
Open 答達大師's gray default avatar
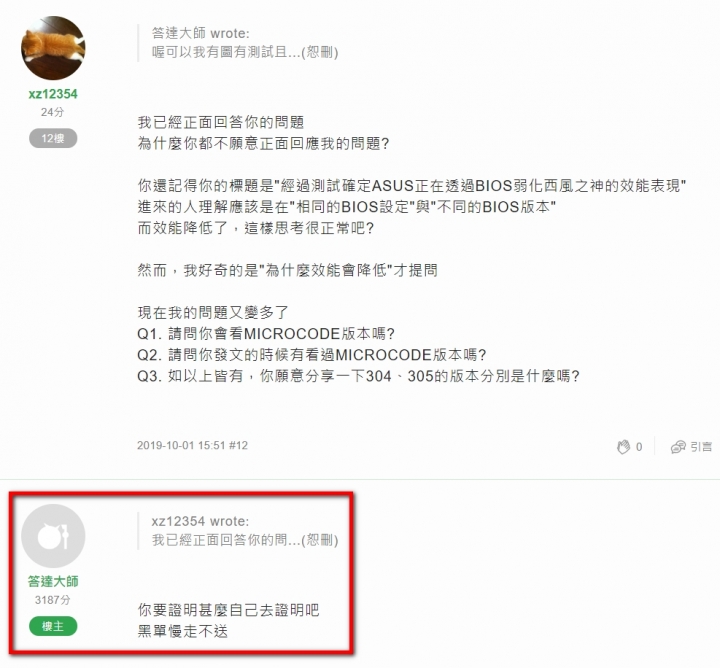click(x=53, y=536)
